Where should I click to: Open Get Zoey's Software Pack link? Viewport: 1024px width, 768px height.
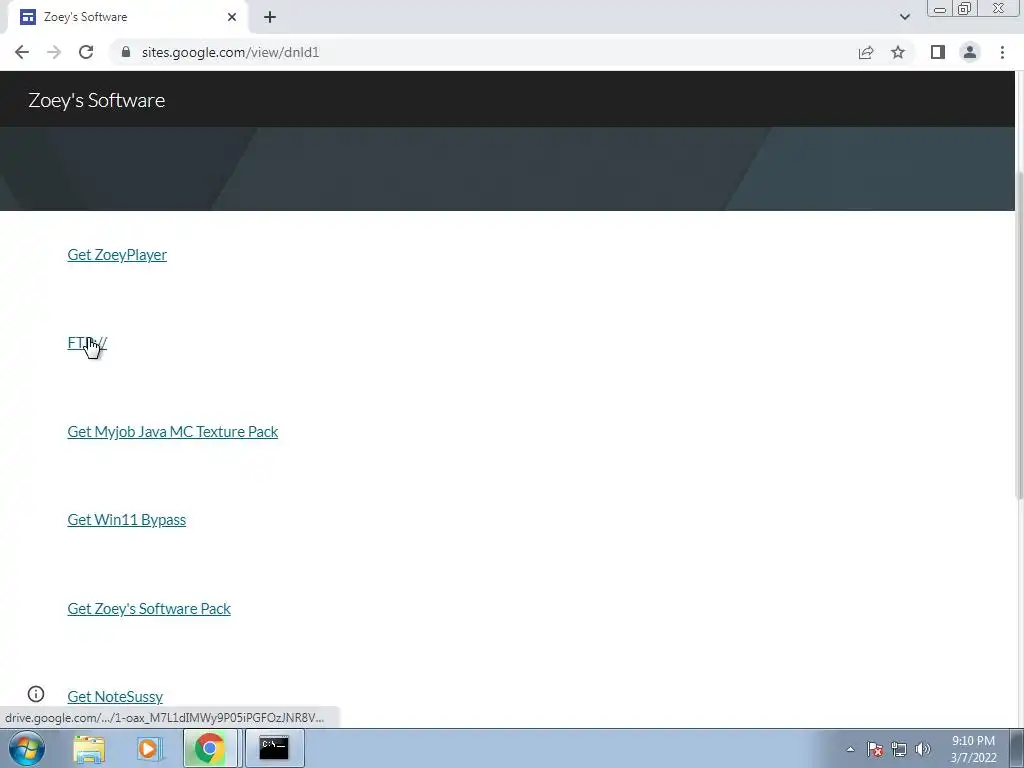click(149, 609)
